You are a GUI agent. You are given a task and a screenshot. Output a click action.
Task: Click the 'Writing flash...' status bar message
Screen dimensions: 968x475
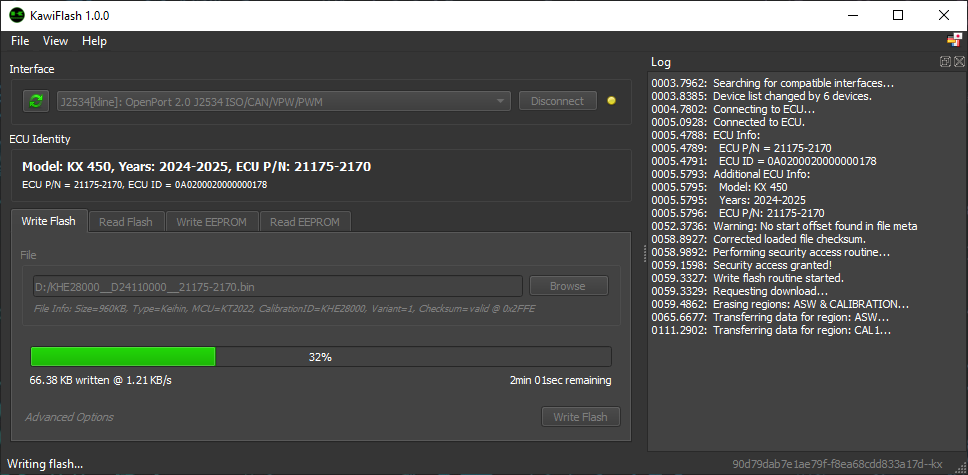[x=45, y=464]
